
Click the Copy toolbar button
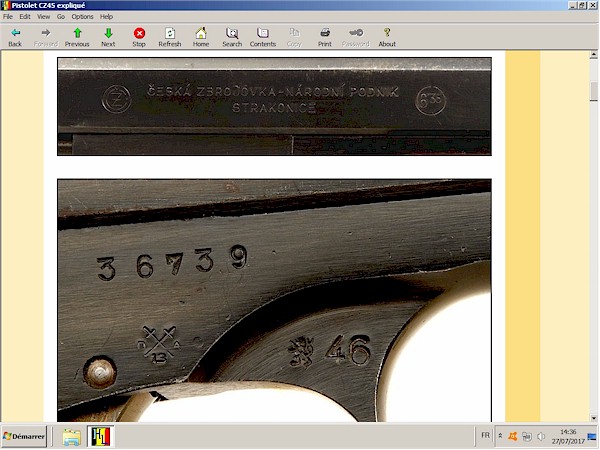click(x=294, y=37)
